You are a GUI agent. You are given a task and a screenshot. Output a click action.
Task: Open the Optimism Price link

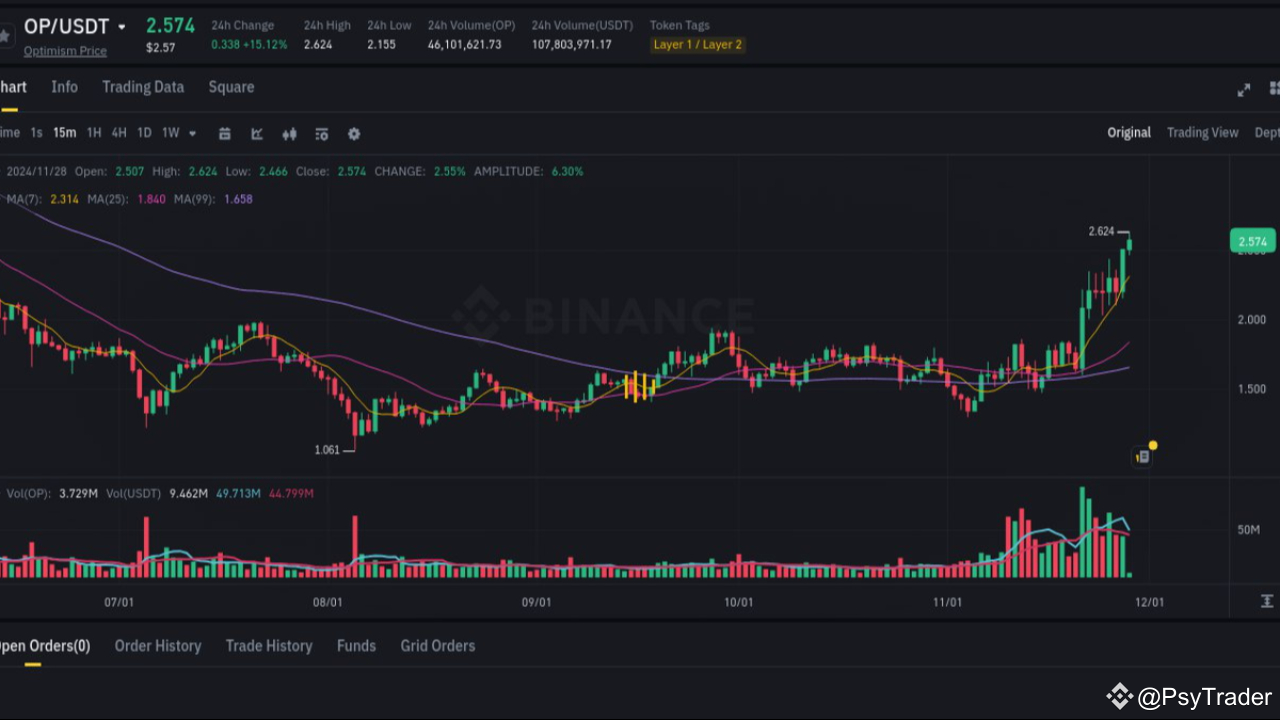65,51
